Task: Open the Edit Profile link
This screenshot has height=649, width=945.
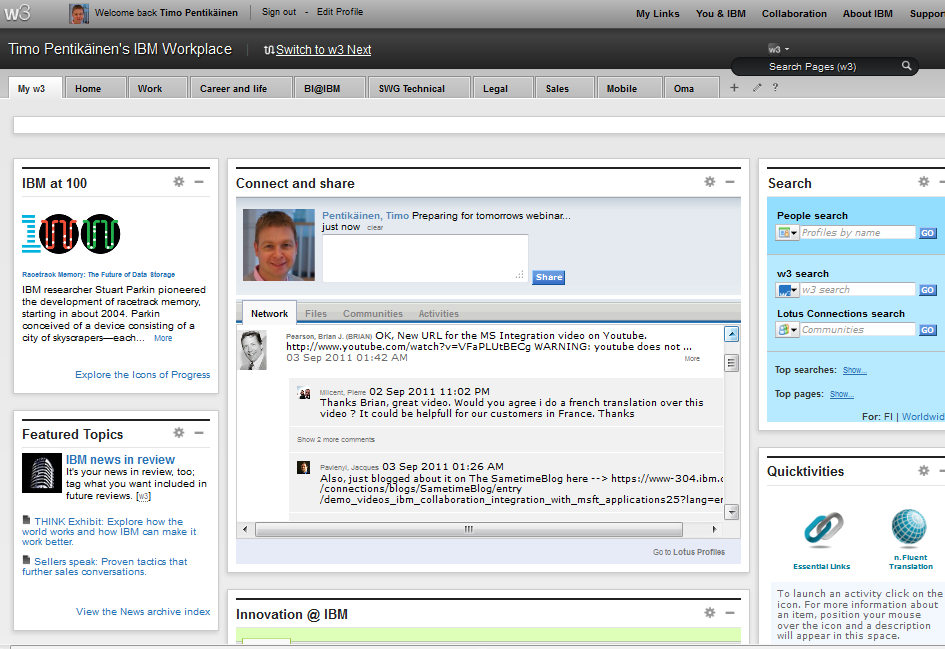Action: coord(340,12)
